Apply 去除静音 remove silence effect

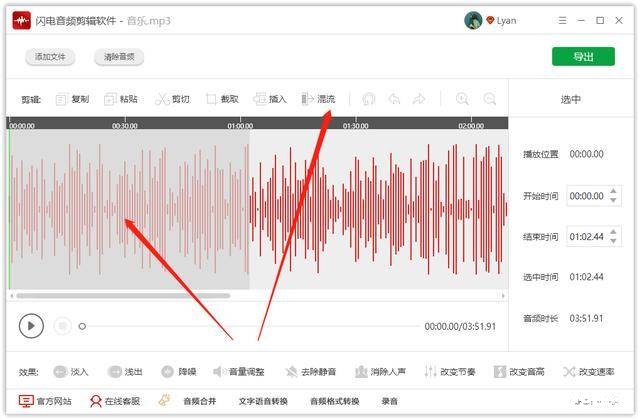[x=311, y=372]
